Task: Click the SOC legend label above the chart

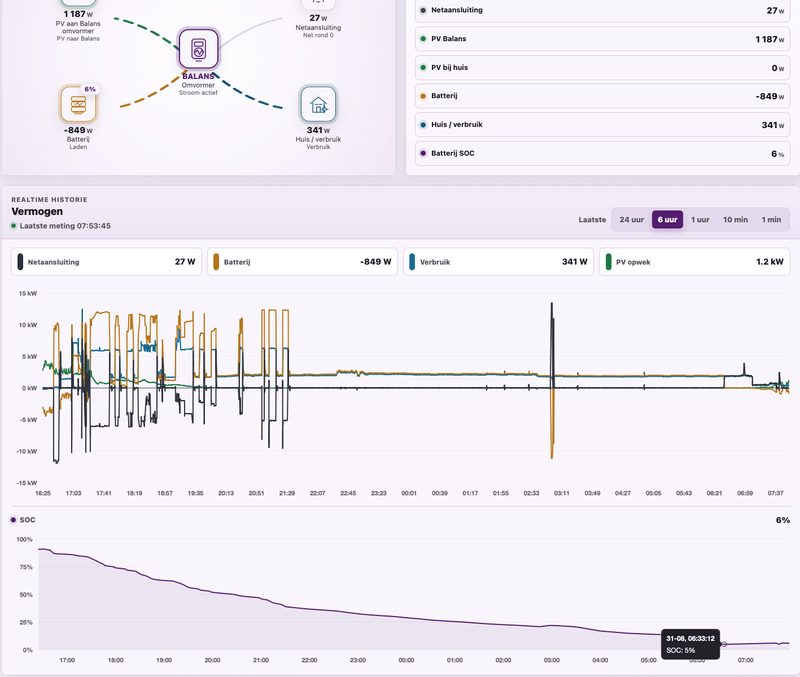Action: pyautogui.click(x=28, y=520)
